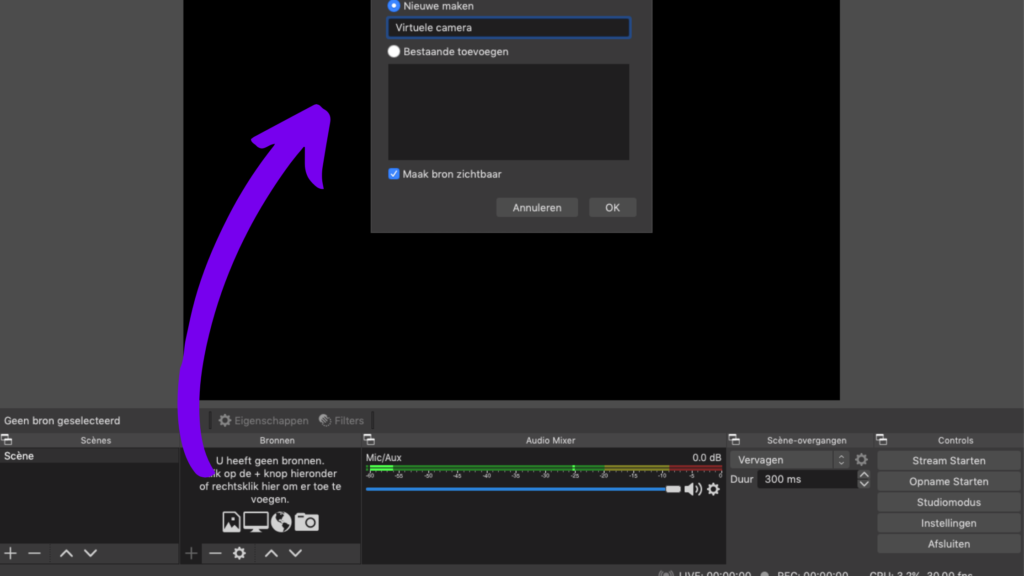Remove source with the minus icon
This screenshot has height=576, width=1024.
coord(215,553)
